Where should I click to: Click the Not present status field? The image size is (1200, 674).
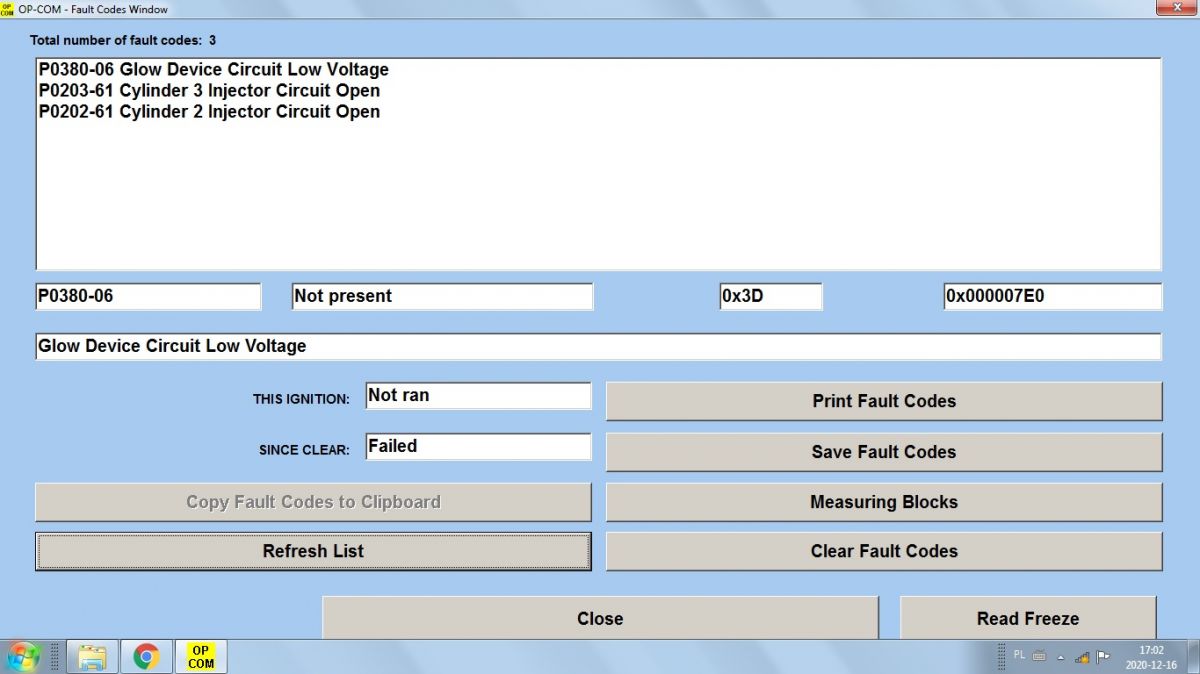coord(442,296)
